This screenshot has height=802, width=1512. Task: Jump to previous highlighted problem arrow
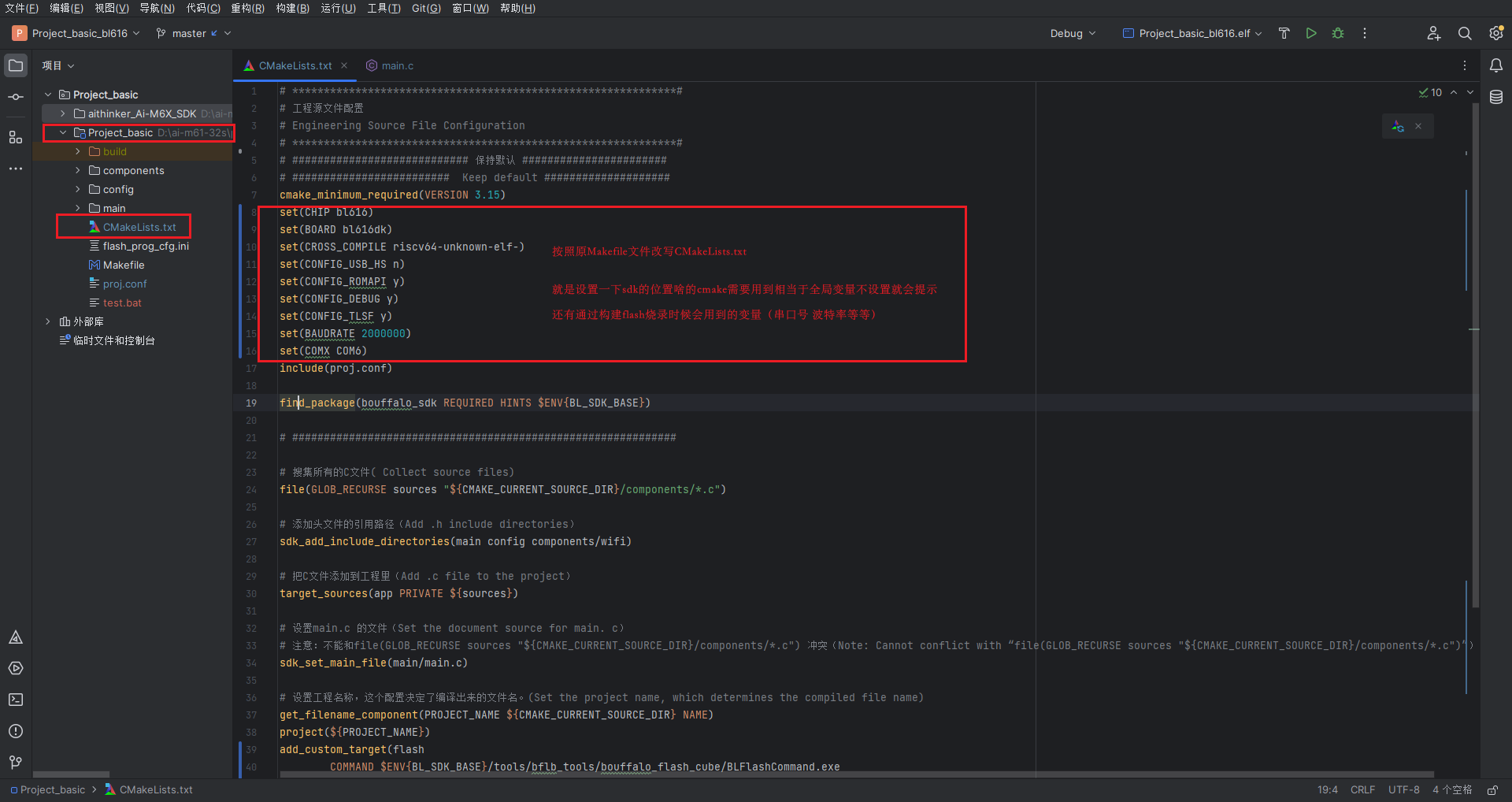coord(1454,92)
